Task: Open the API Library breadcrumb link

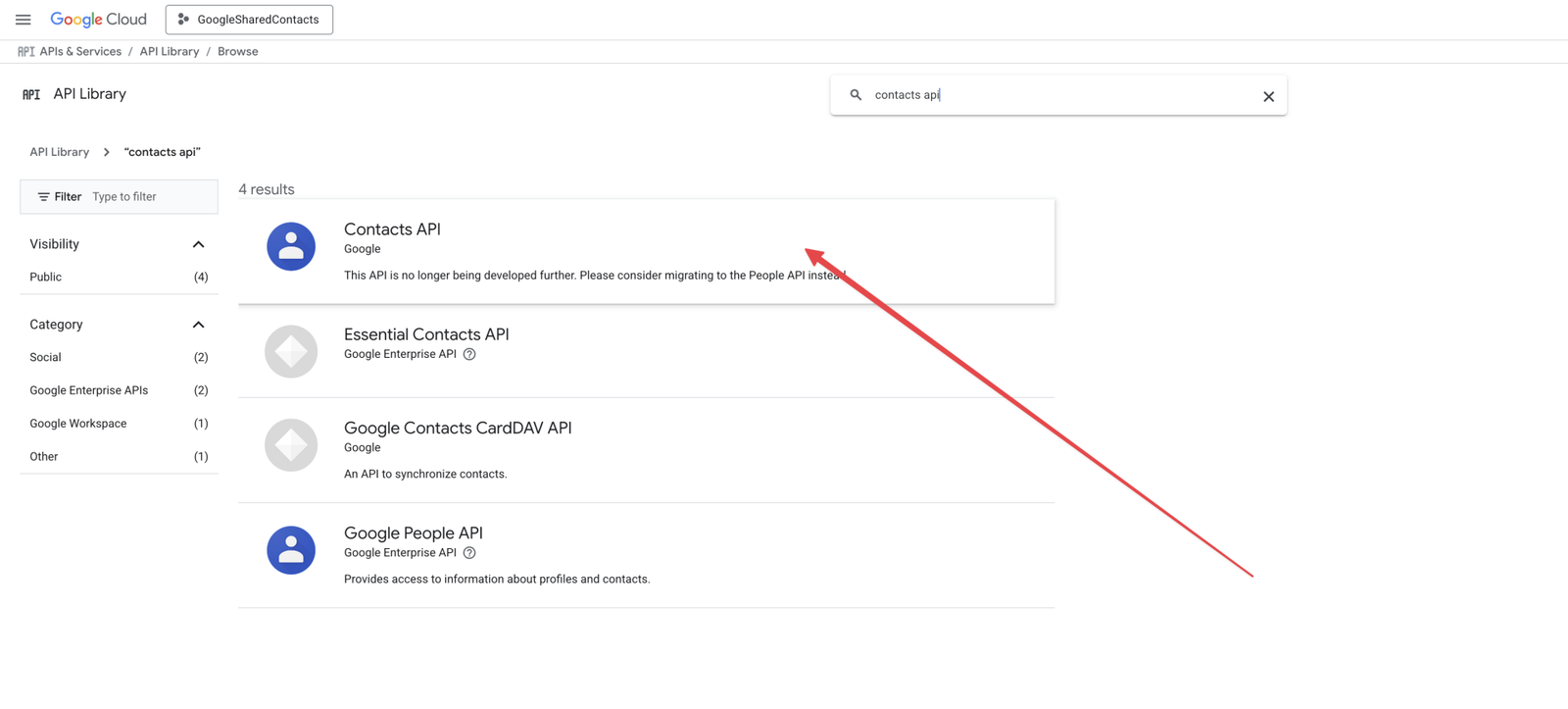Action: [x=169, y=52]
